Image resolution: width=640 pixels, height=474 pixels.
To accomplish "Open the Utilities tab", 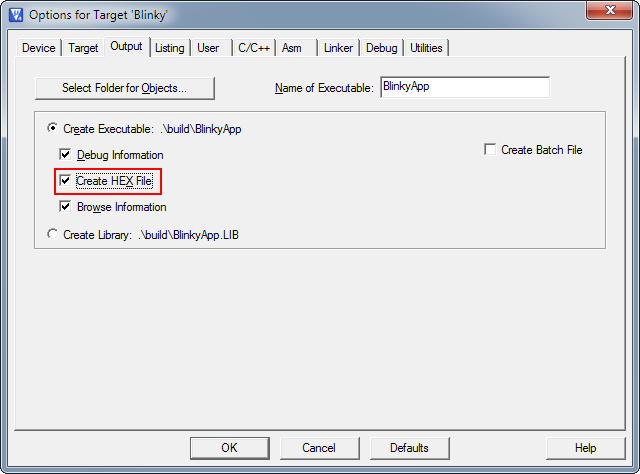I will [426, 48].
